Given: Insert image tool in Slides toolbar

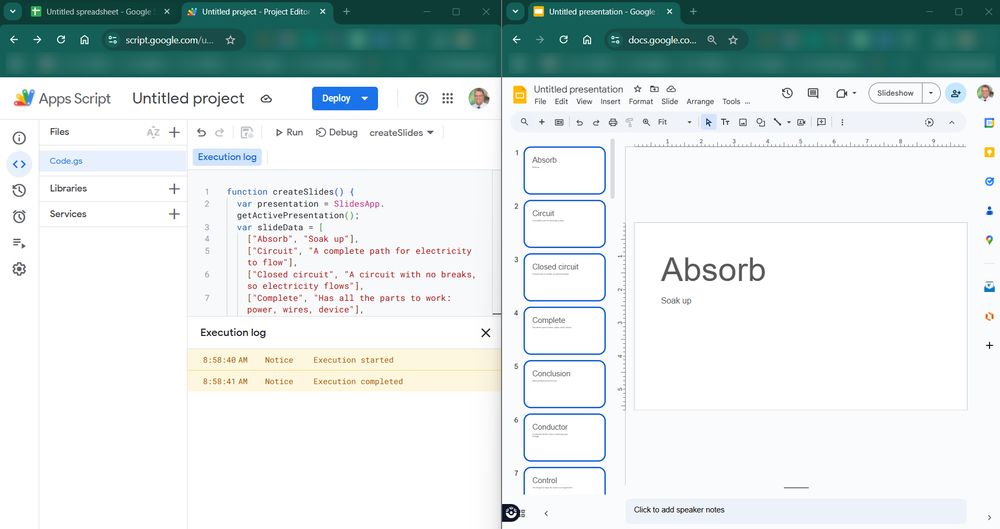Looking at the screenshot, I should [x=743, y=122].
